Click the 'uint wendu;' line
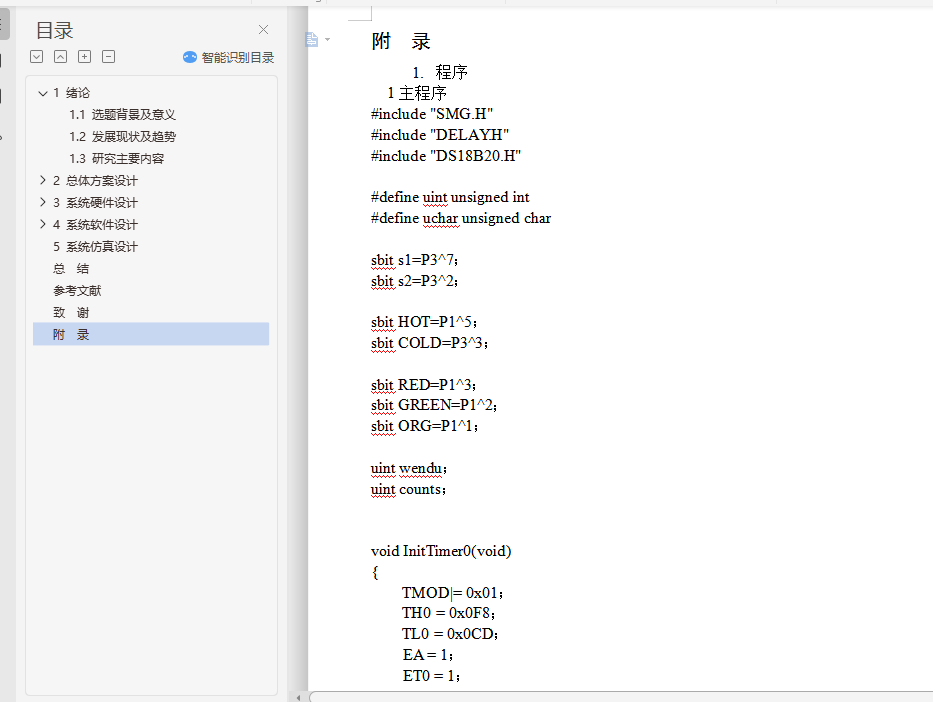The height and width of the screenshot is (702, 933). coord(409,469)
